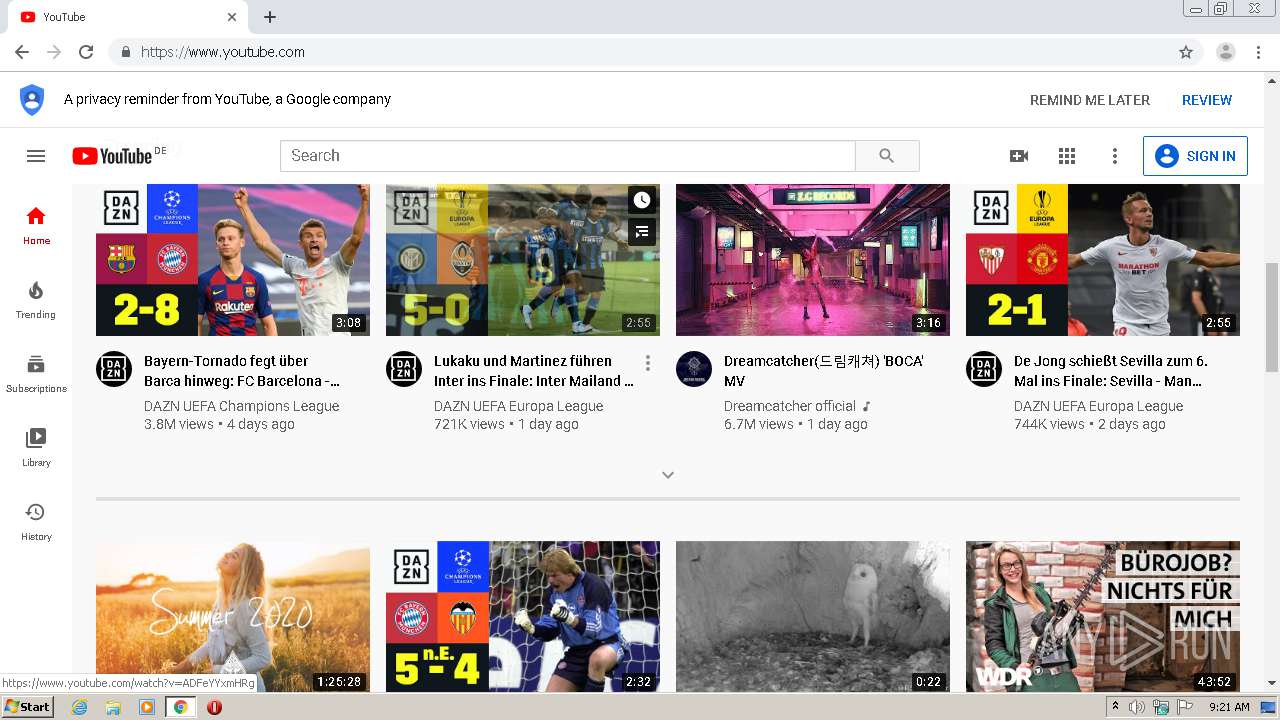Reload the YouTube page
1280x720 pixels.
(86, 52)
